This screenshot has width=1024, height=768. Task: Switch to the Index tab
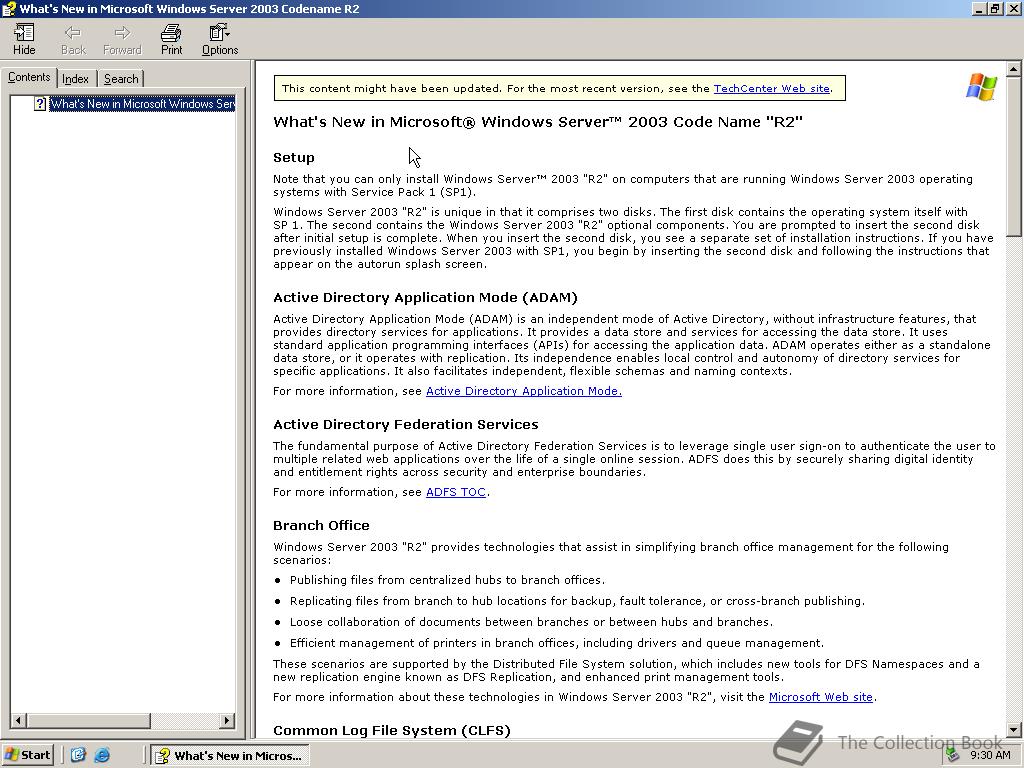(x=75, y=78)
